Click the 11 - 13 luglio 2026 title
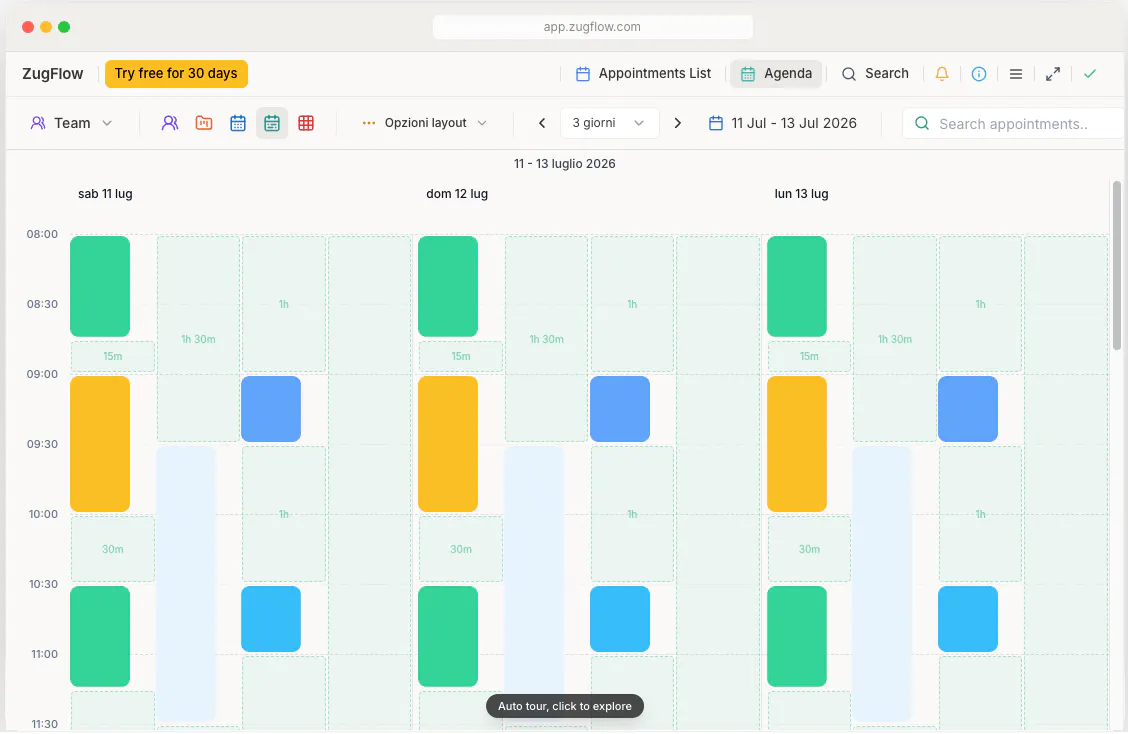This screenshot has width=1128, height=734. 565,163
